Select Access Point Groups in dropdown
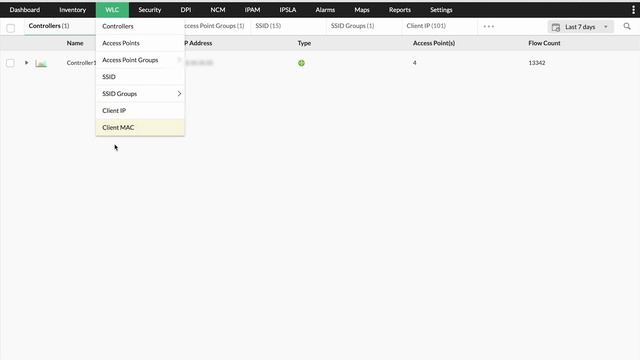This screenshot has height=360, width=640. click(140, 60)
